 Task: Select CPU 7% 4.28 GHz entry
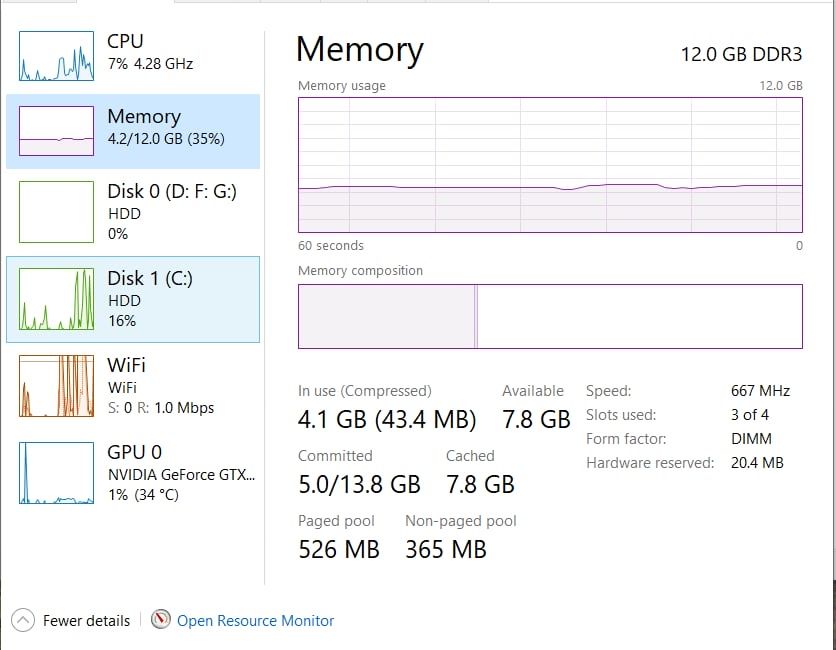tap(150, 52)
